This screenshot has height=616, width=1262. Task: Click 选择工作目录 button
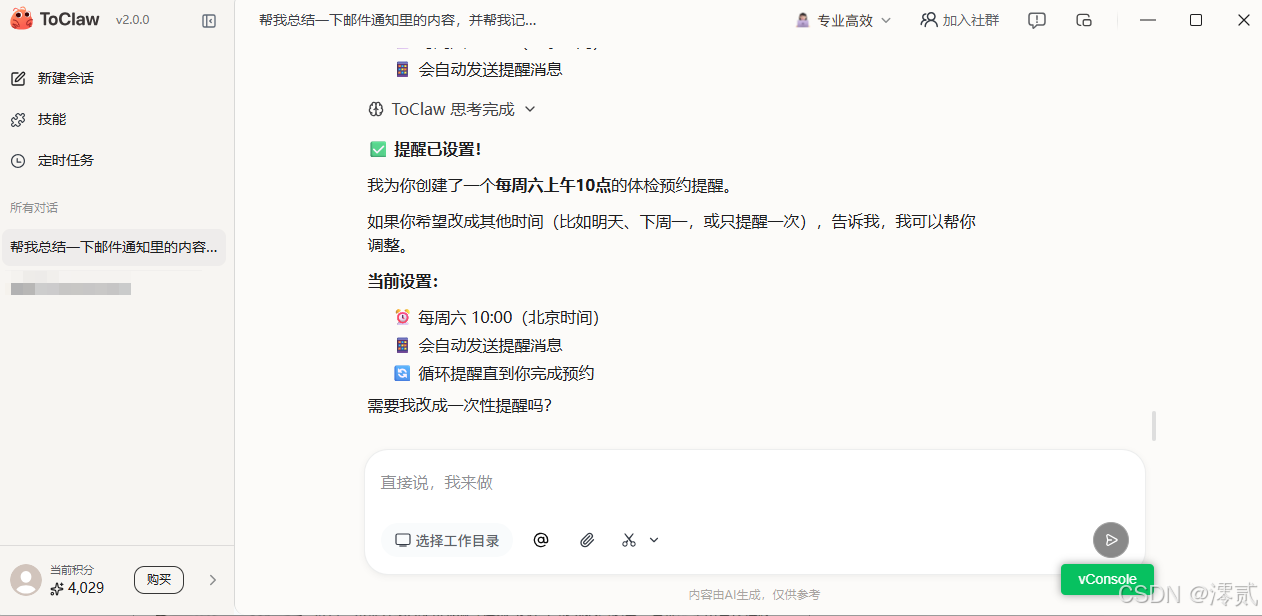tap(447, 540)
